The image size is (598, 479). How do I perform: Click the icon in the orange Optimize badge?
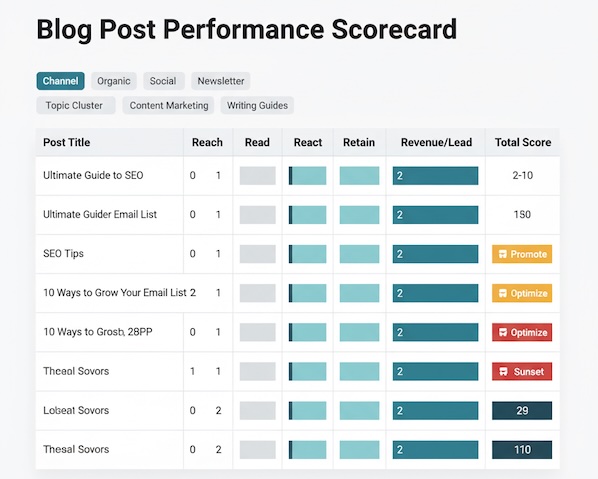tap(503, 293)
